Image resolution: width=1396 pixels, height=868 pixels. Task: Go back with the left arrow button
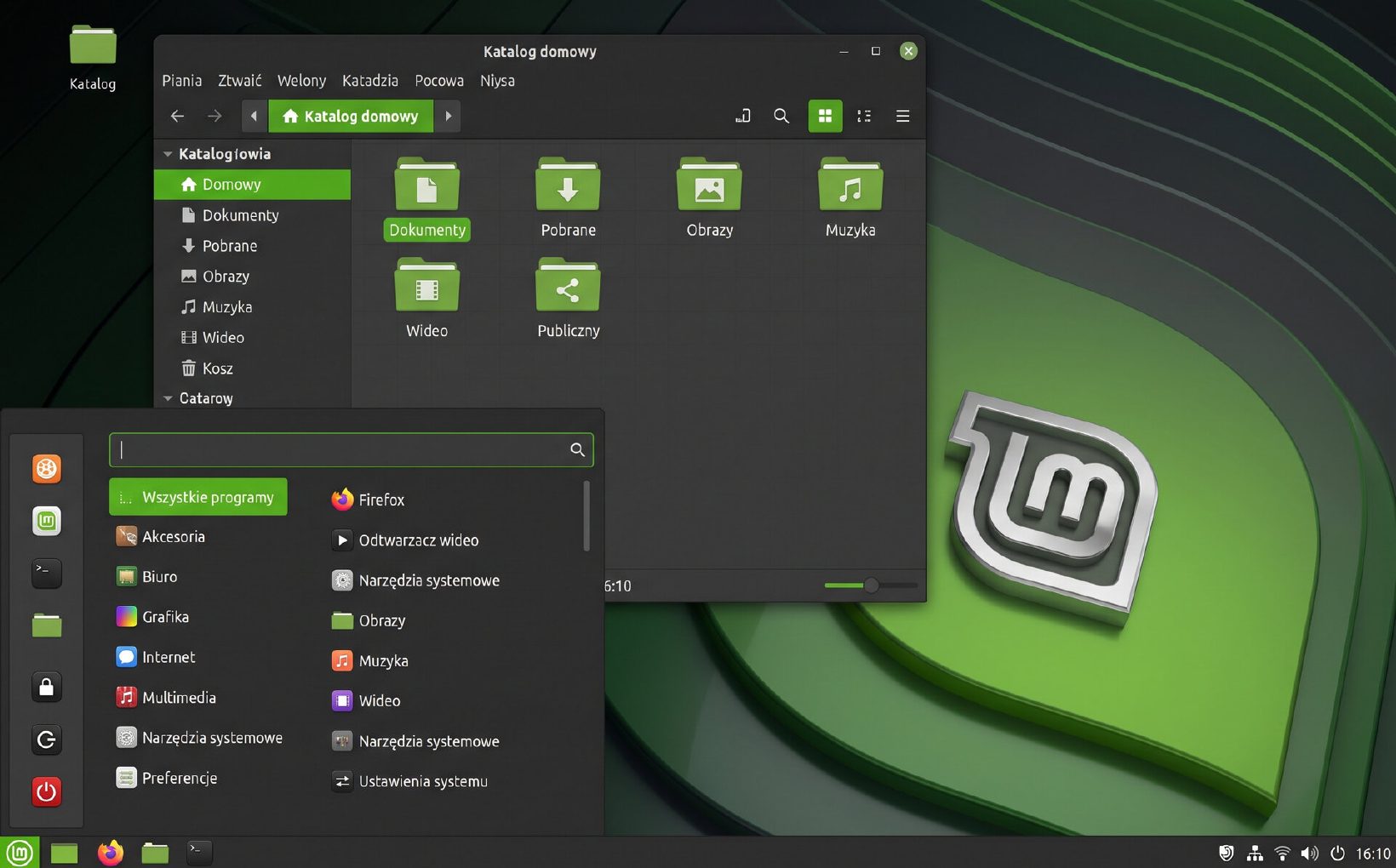pyautogui.click(x=177, y=116)
